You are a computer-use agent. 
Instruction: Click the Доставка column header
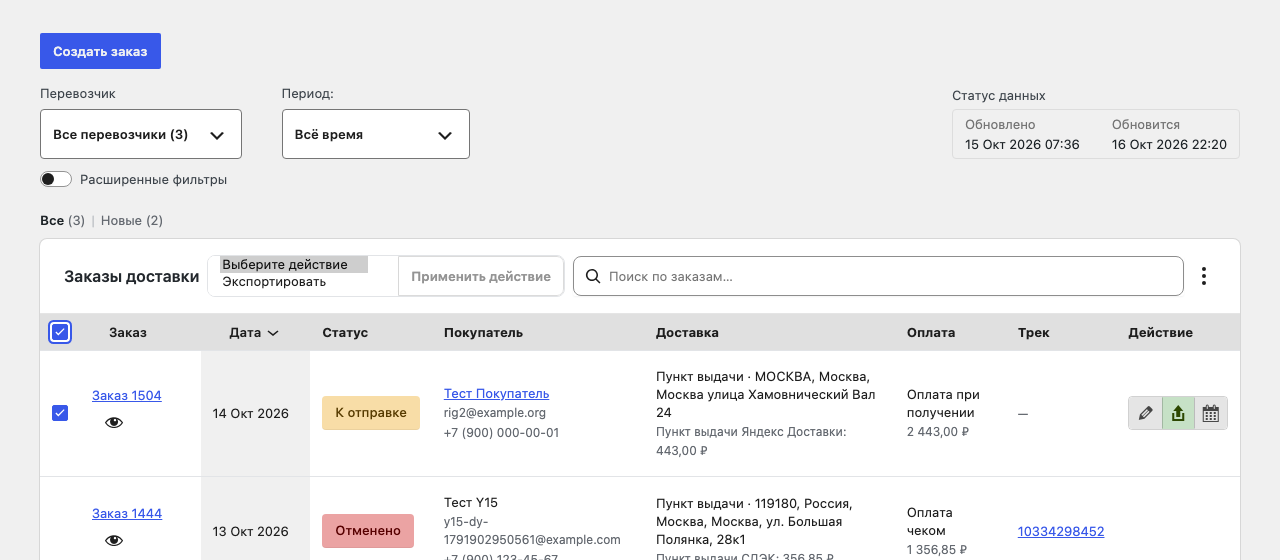[687, 332]
